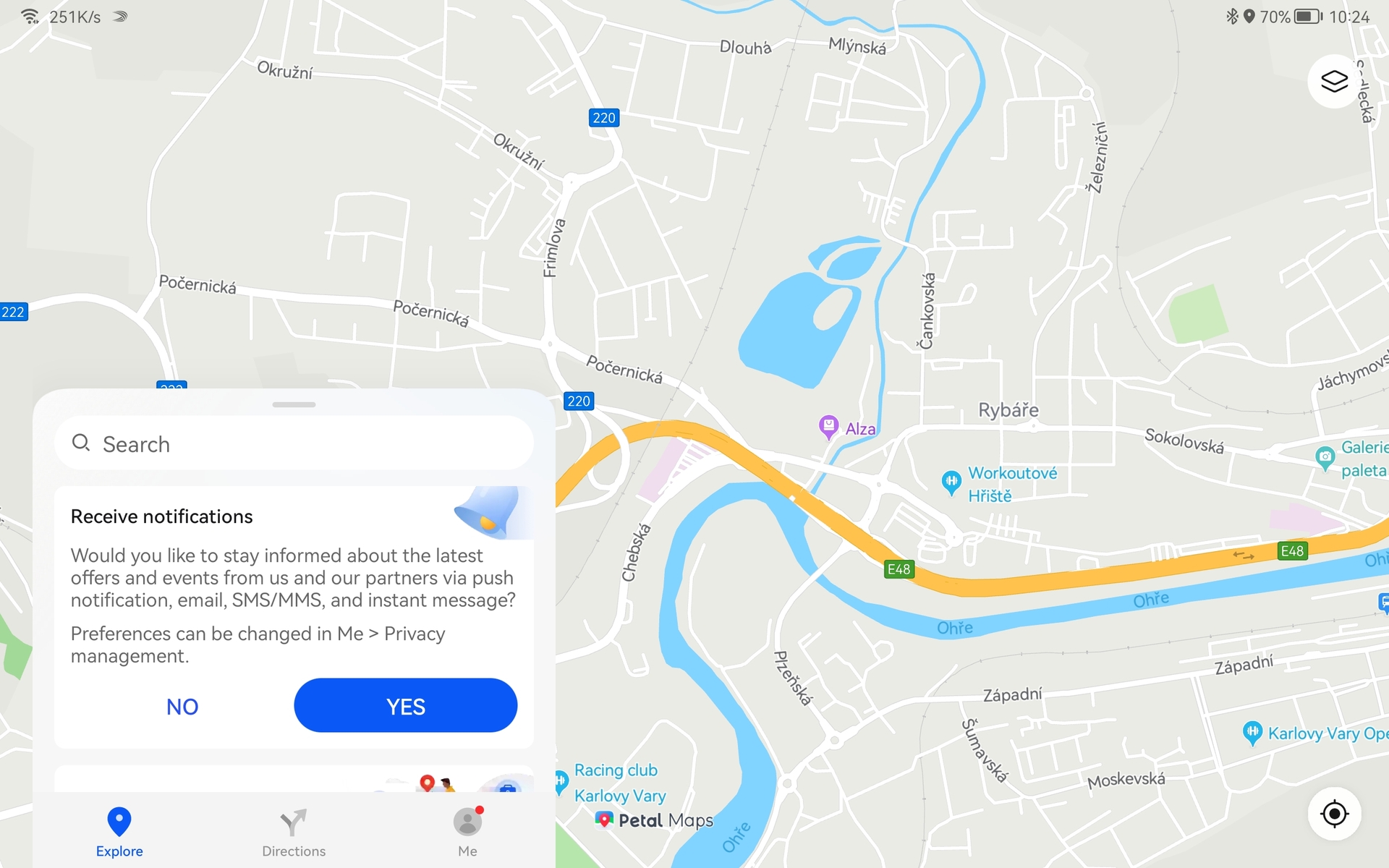This screenshot has width=1389, height=868.
Task: Decline notifications by tapping NO
Action: [182, 706]
